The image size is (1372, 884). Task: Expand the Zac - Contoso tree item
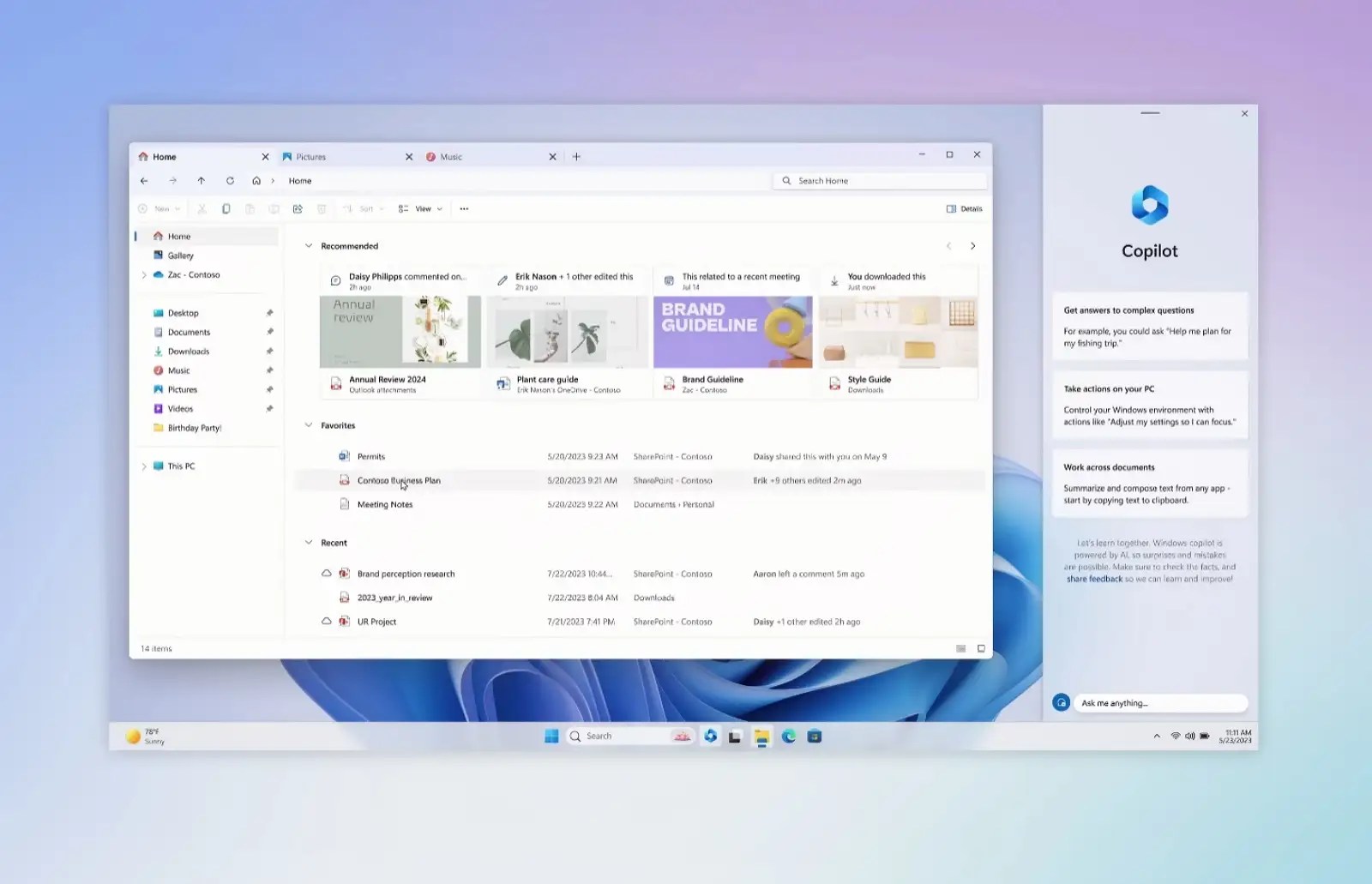144,274
